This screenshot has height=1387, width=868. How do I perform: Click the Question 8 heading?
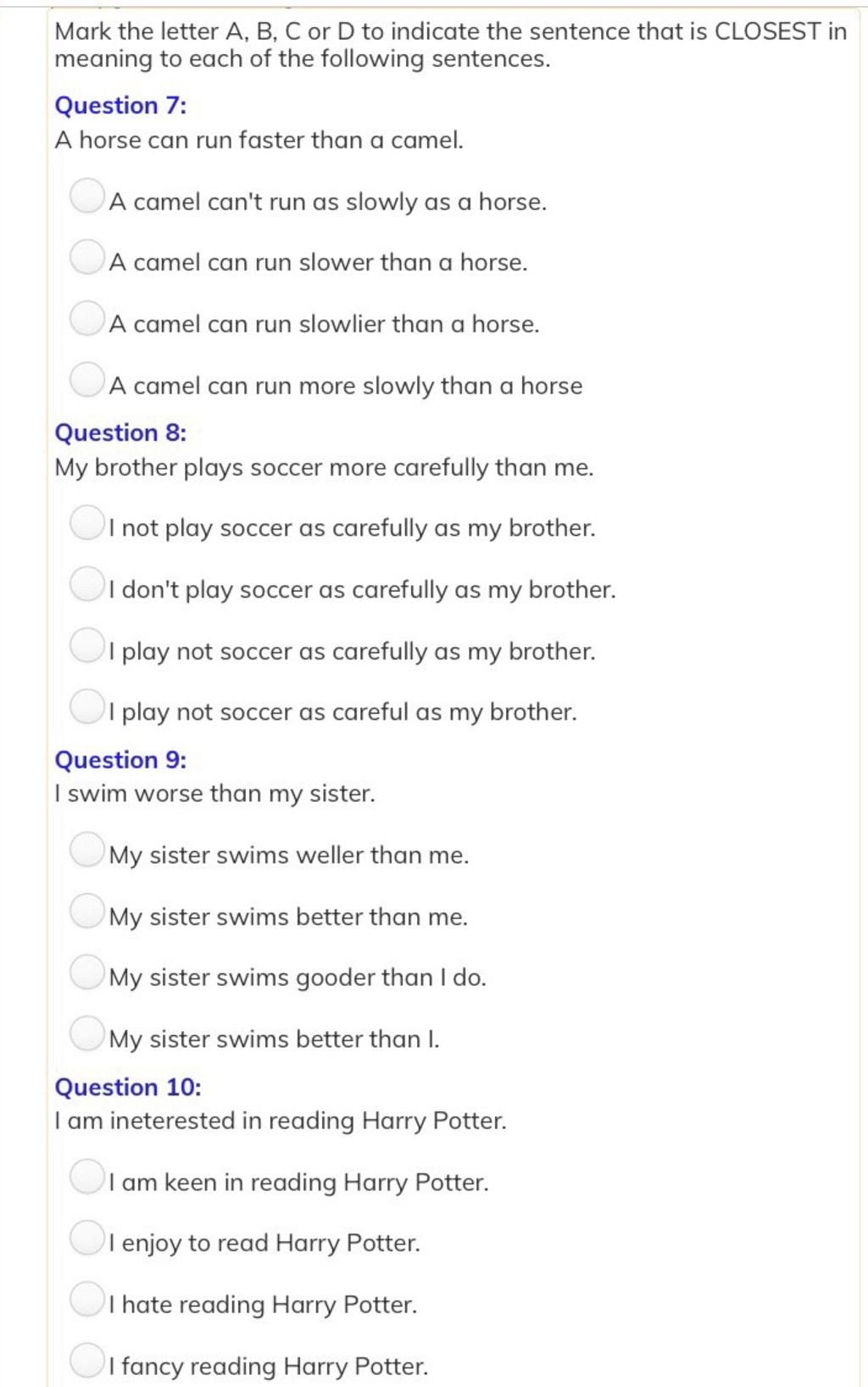tap(120, 433)
